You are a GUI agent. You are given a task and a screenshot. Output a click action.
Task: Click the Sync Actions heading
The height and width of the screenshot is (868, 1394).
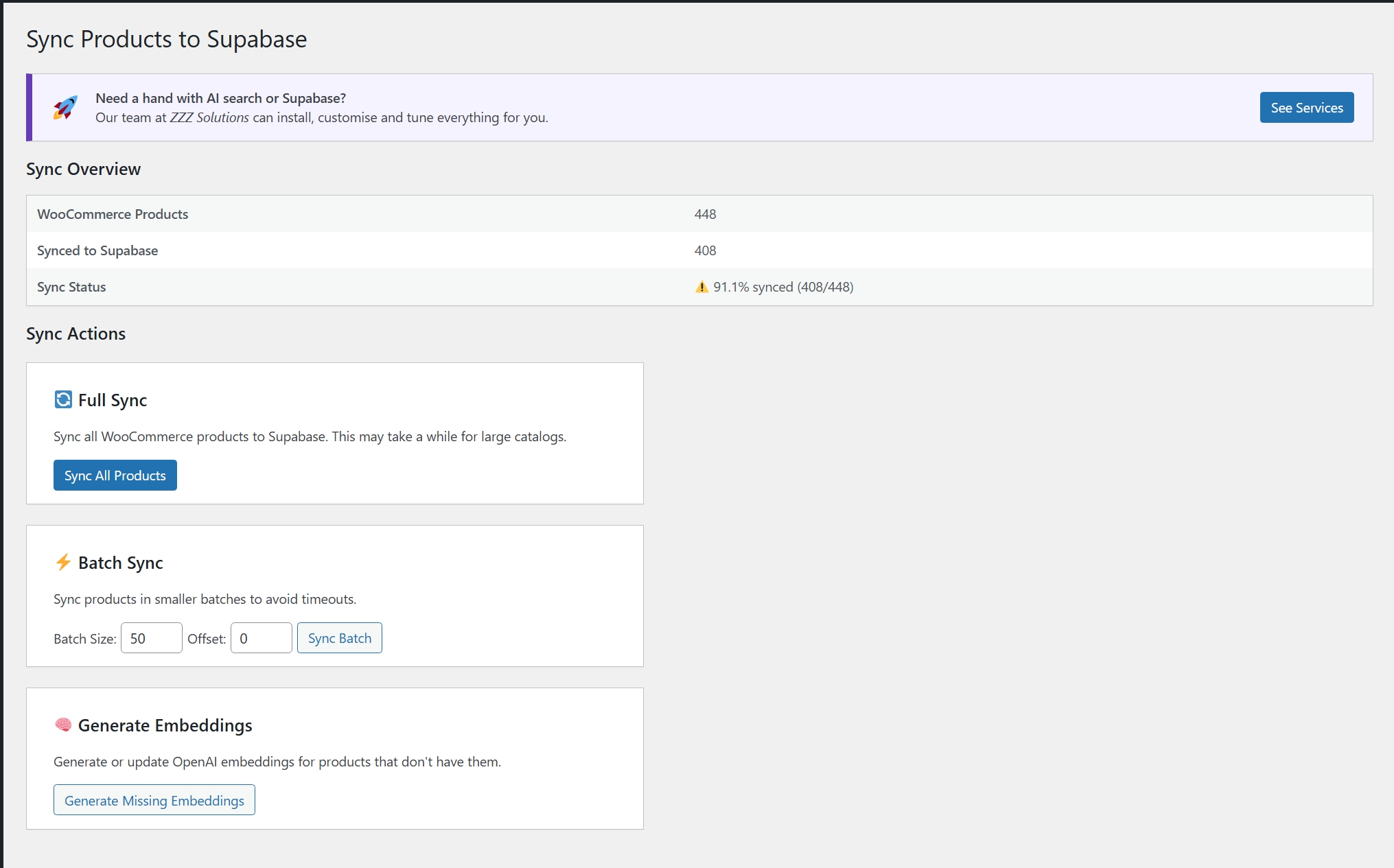coord(75,333)
